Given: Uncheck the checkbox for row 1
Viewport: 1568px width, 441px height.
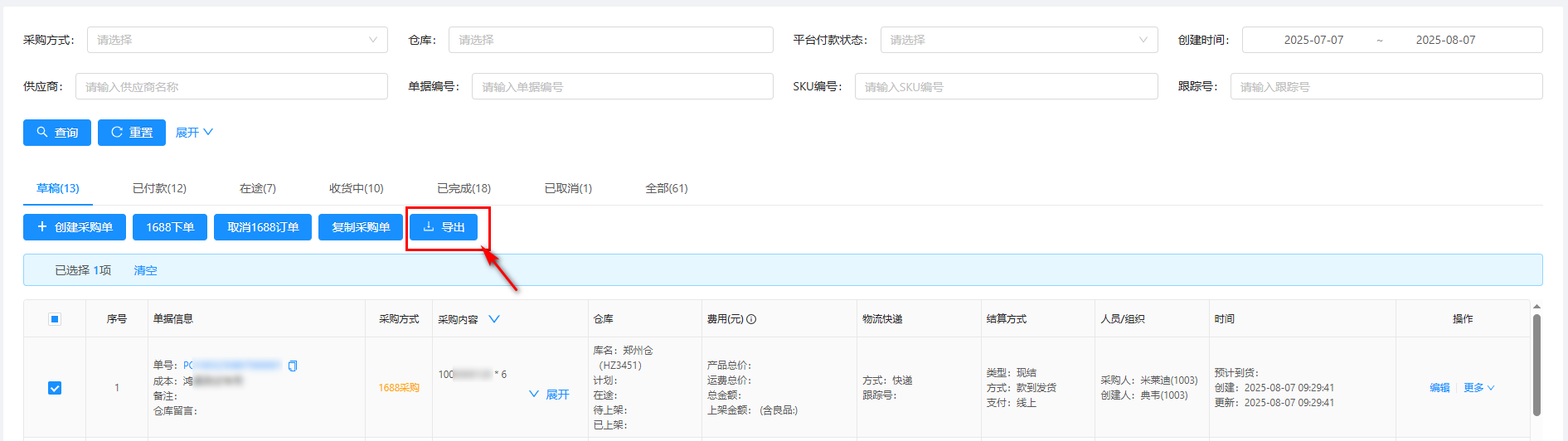Looking at the screenshot, I should 55,388.
